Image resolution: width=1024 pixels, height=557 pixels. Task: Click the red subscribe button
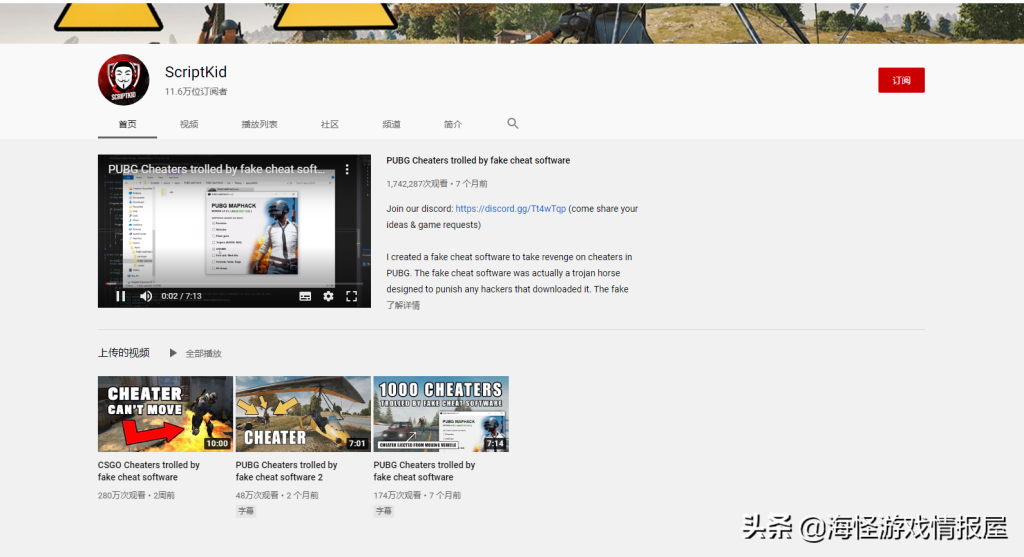[x=901, y=80]
